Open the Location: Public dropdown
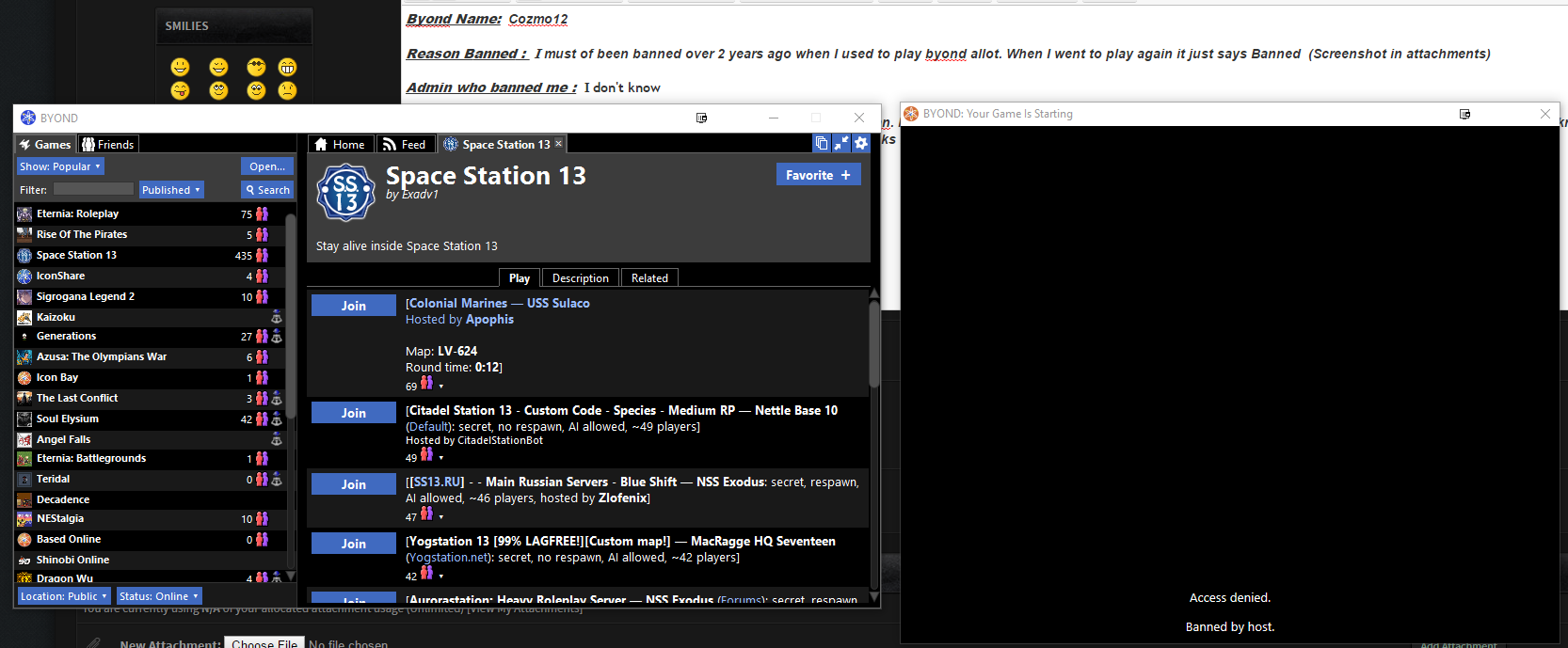 (x=64, y=596)
